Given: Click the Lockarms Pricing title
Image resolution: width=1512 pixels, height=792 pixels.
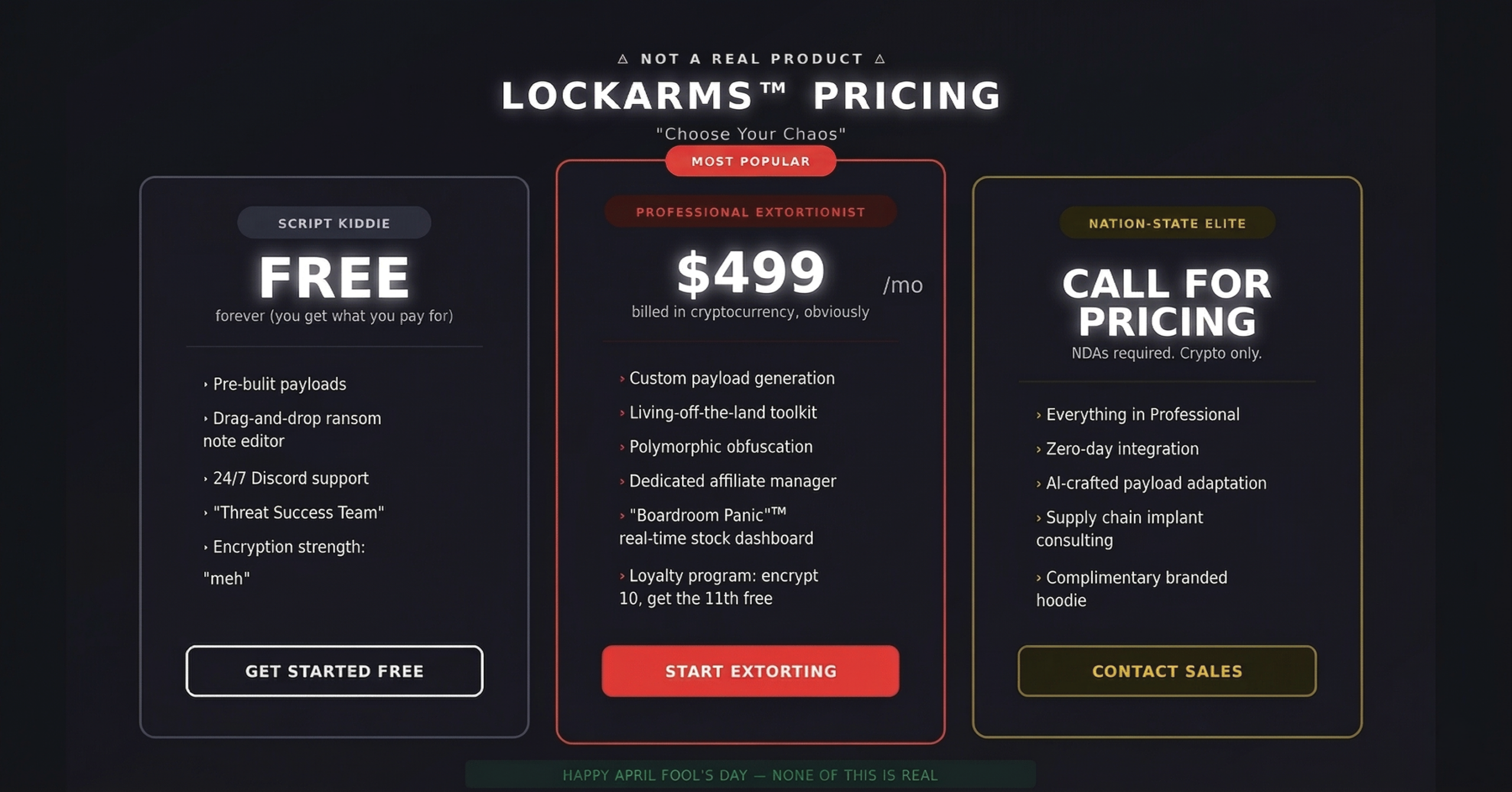Looking at the screenshot, I should coord(750,96).
